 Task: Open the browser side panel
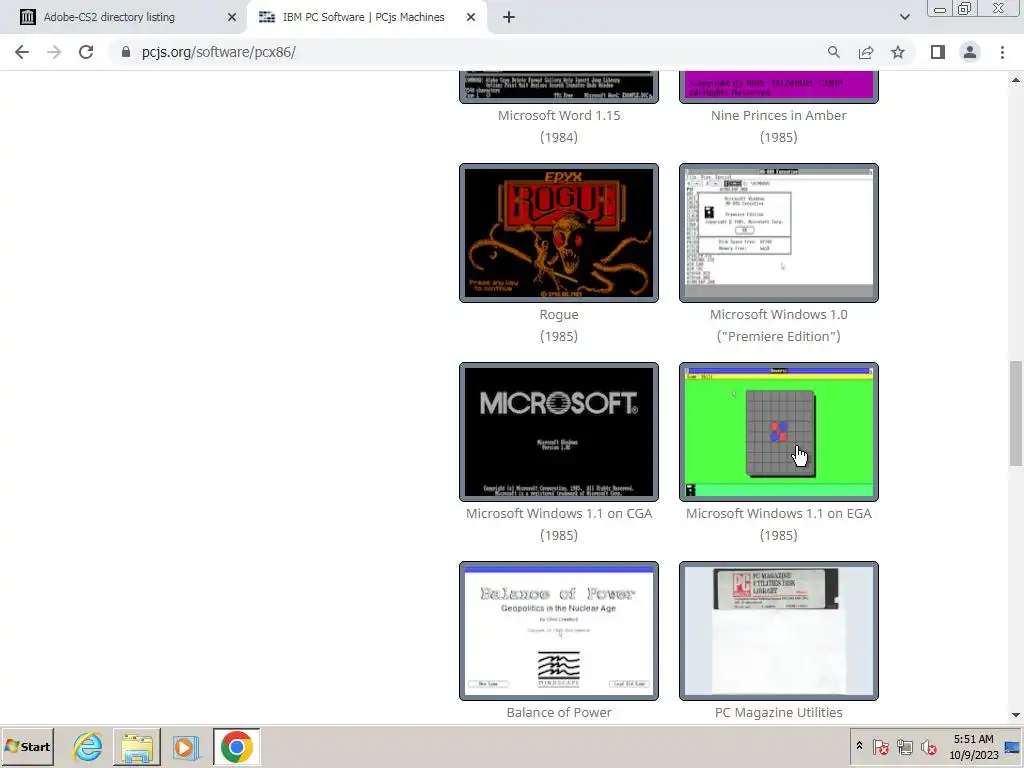(x=938, y=52)
